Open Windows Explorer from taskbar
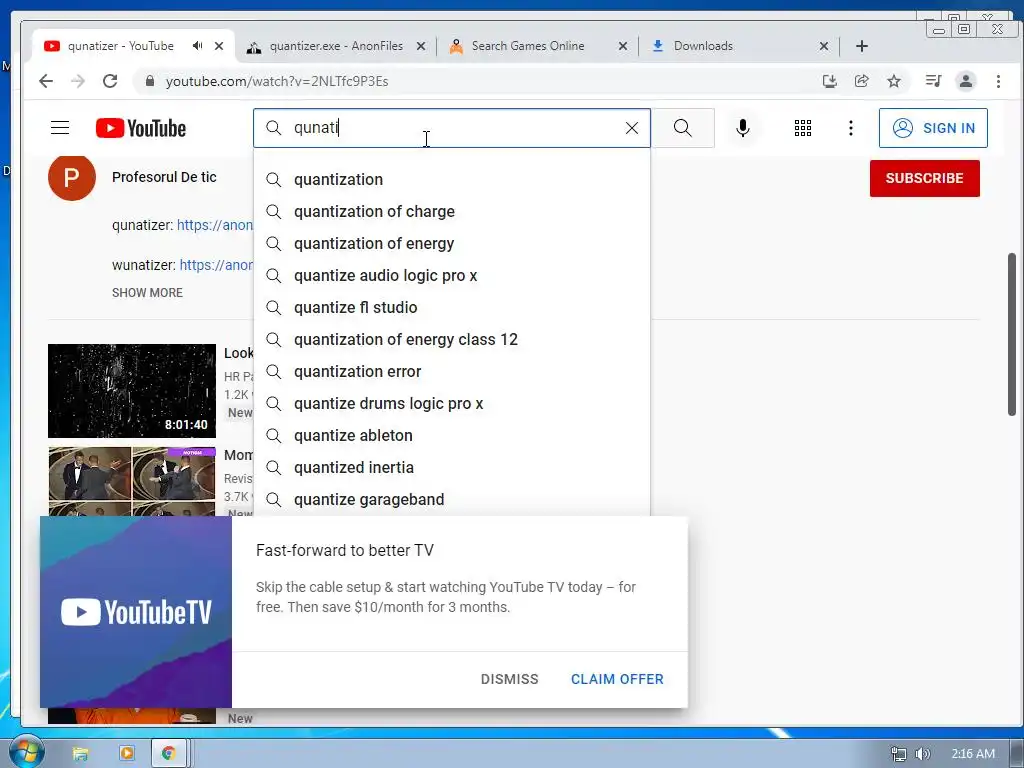Viewport: 1024px width, 768px height. (x=80, y=754)
